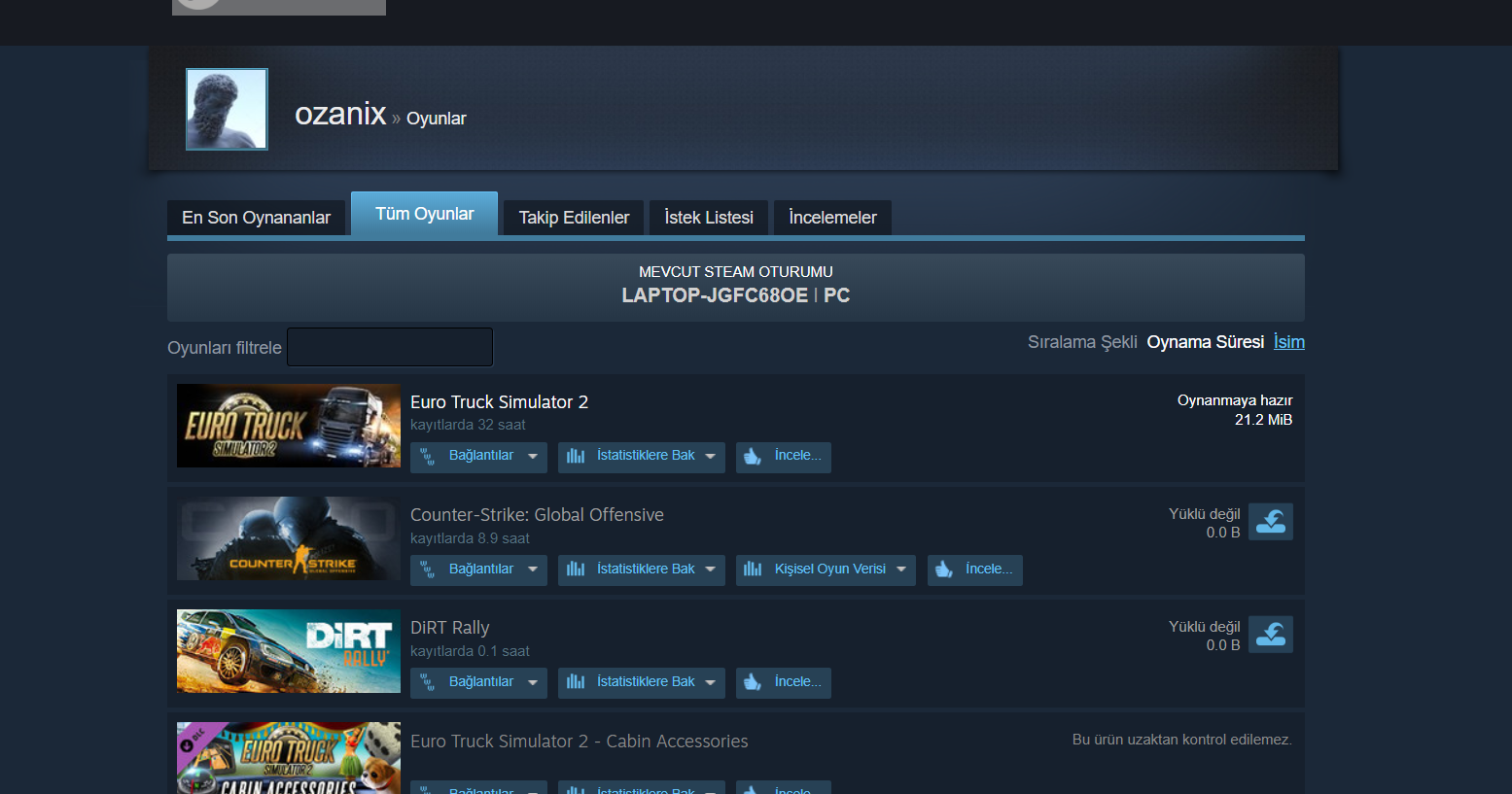Click İncele button for Euro Truck Simulator 2
This screenshot has width=1512, height=794.
784,457
